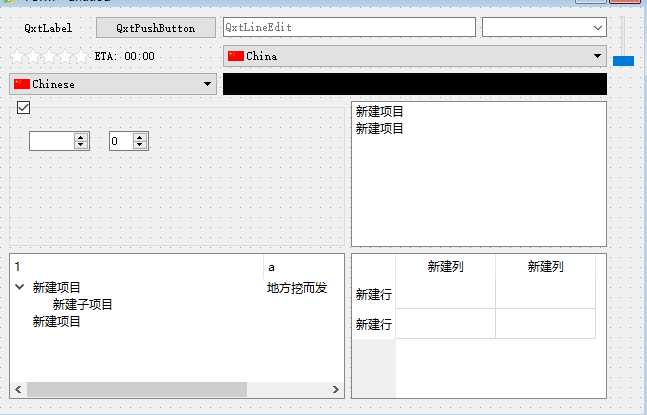Click the up arrow of the spin box showing 0
647x415 pixels.
tap(140, 137)
